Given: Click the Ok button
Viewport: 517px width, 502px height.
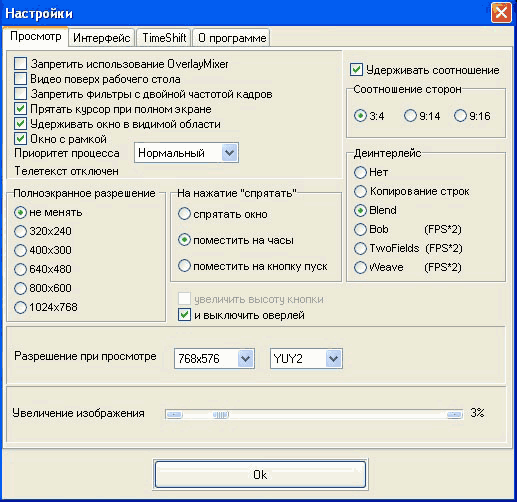Looking at the screenshot, I should 260,474.
